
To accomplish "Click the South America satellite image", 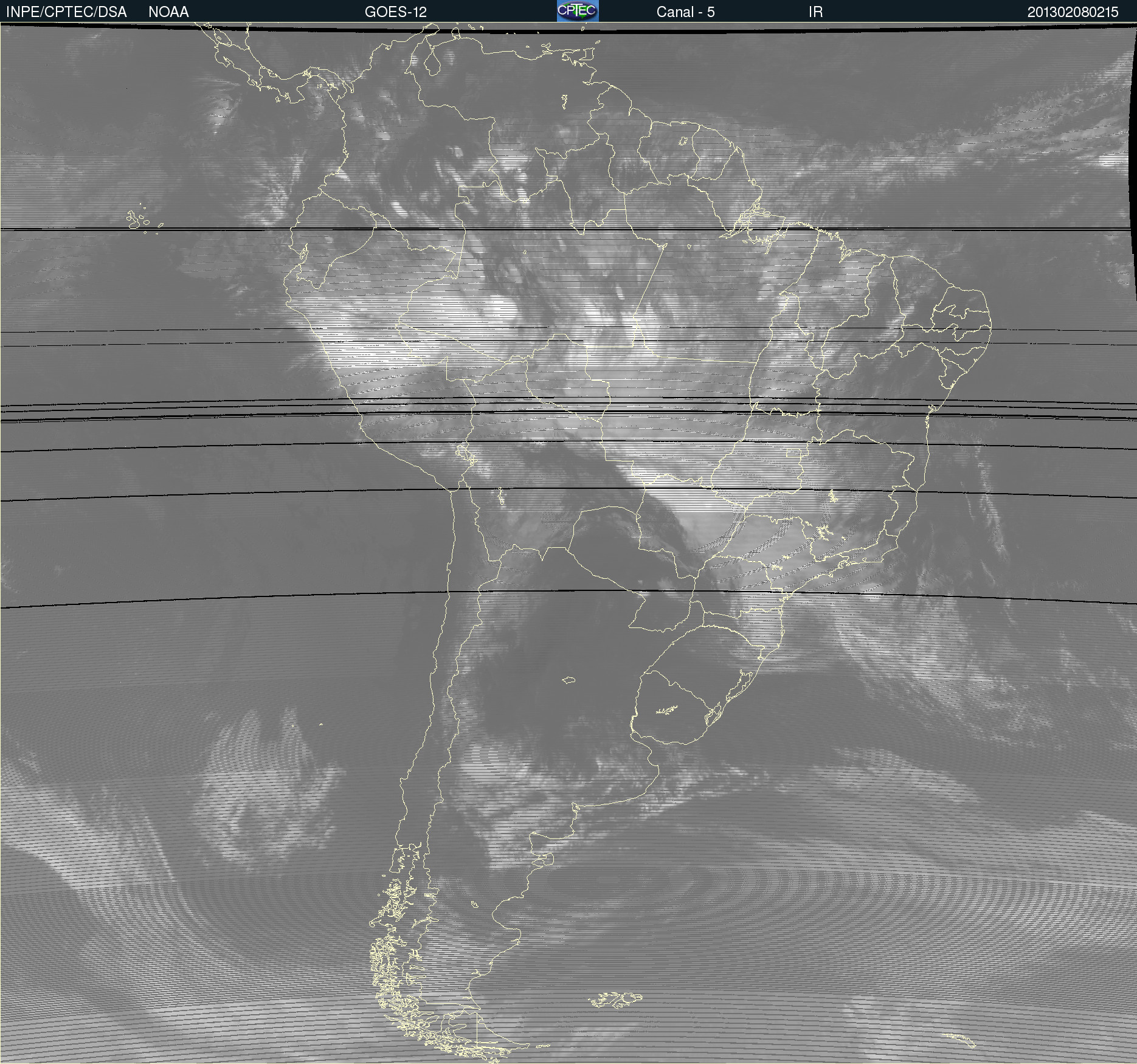I will tap(568, 544).
